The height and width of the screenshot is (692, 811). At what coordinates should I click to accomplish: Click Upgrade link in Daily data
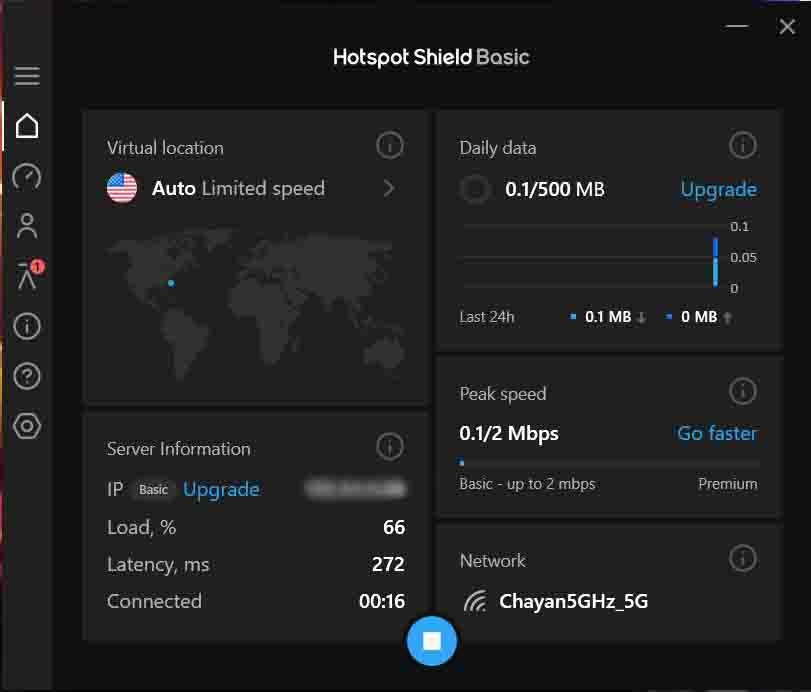click(x=718, y=190)
